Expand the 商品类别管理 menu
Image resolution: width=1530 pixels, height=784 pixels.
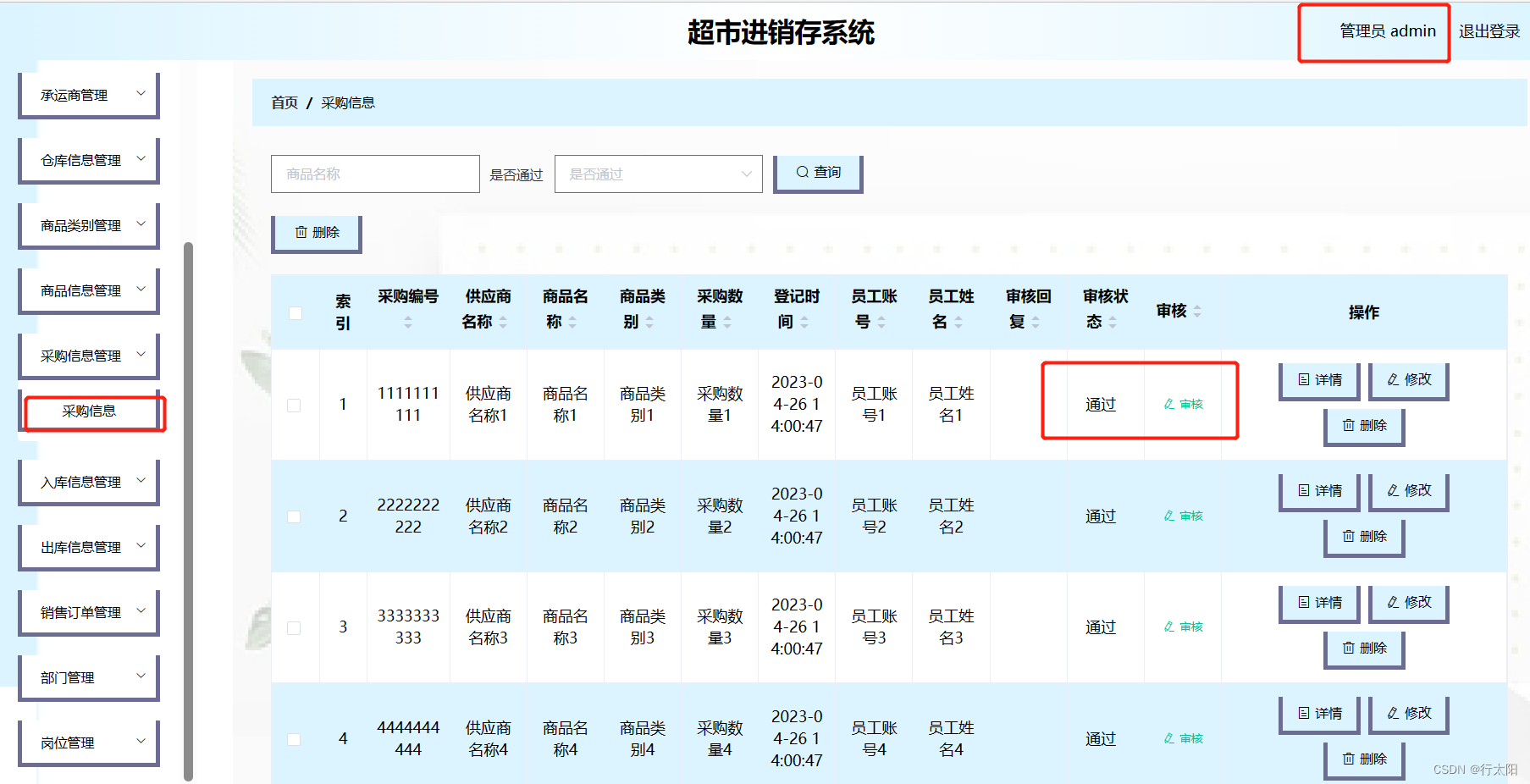click(89, 225)
